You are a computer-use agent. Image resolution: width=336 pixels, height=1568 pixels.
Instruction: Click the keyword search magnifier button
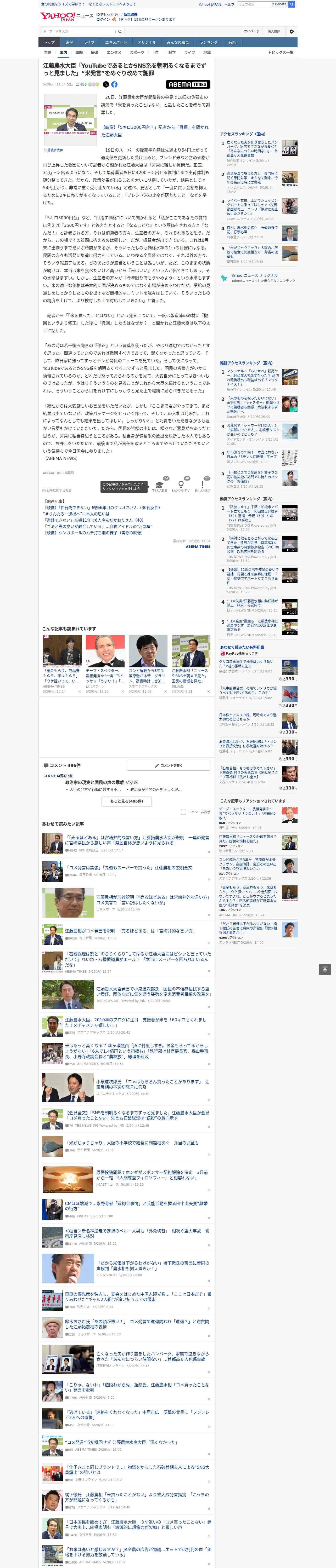coord(120,31)
